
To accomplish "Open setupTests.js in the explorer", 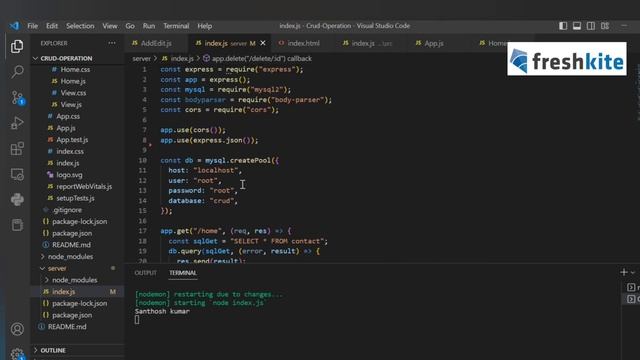I will (x=75, y=198).
